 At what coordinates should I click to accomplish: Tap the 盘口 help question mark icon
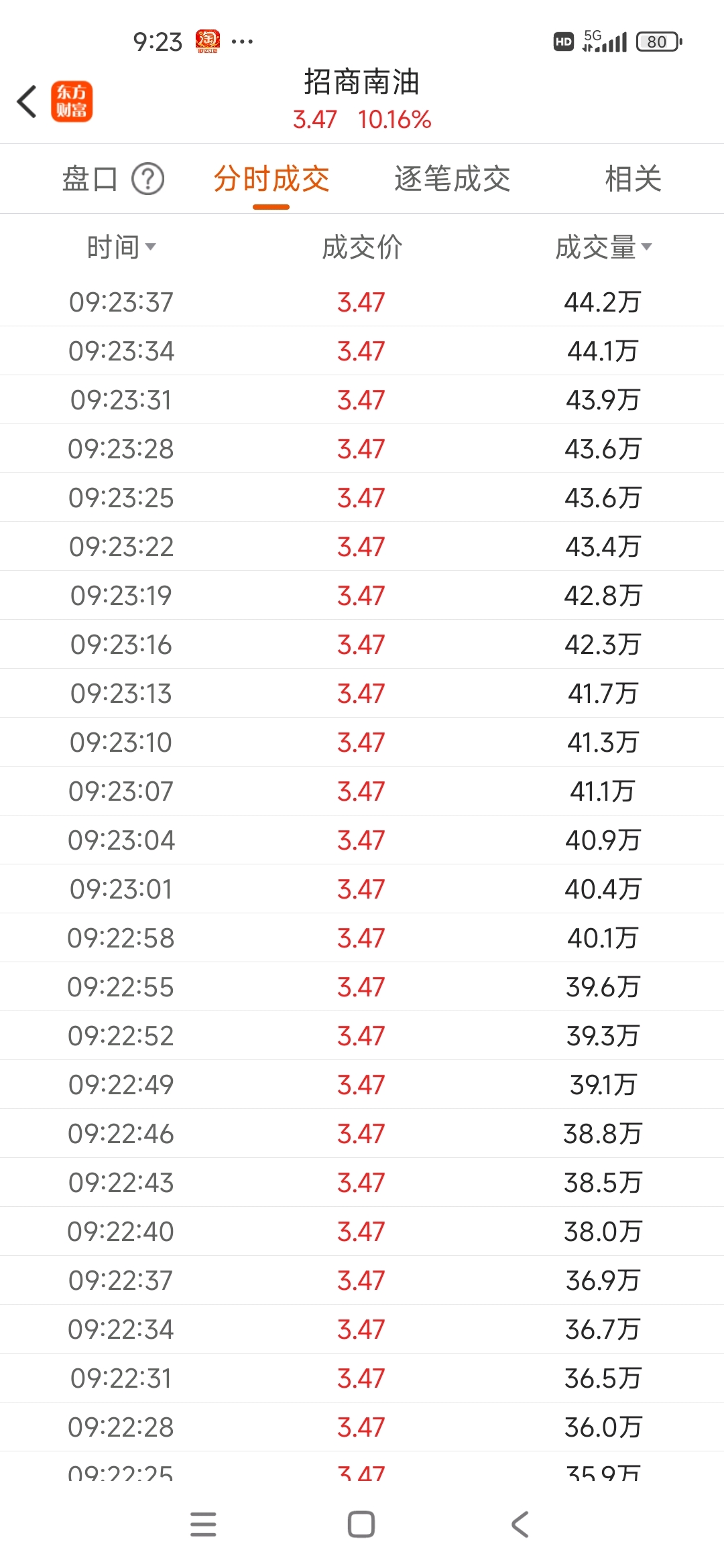click(x=148, y=179)
